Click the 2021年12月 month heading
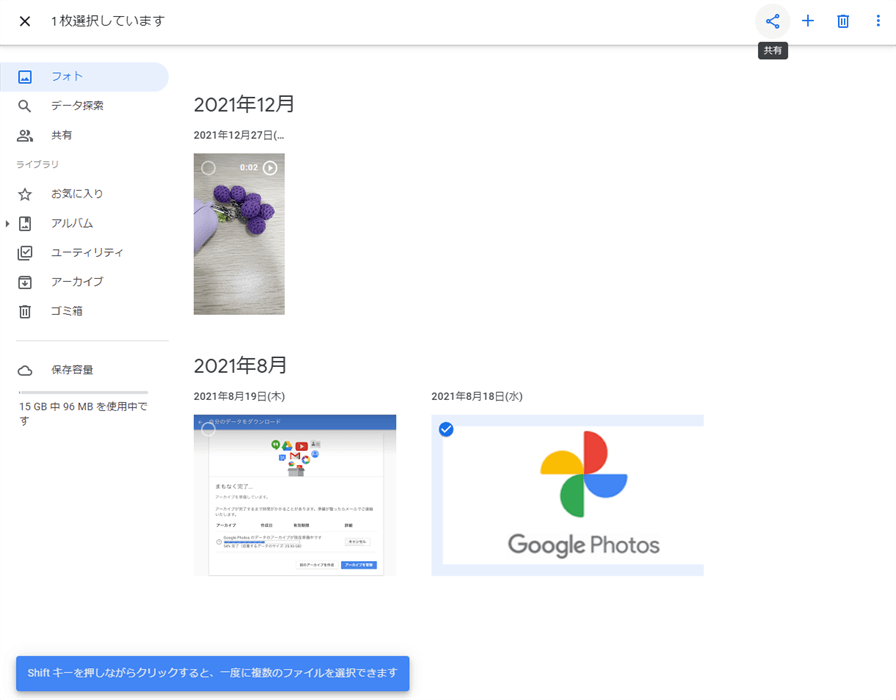 [x=244, y=105]
